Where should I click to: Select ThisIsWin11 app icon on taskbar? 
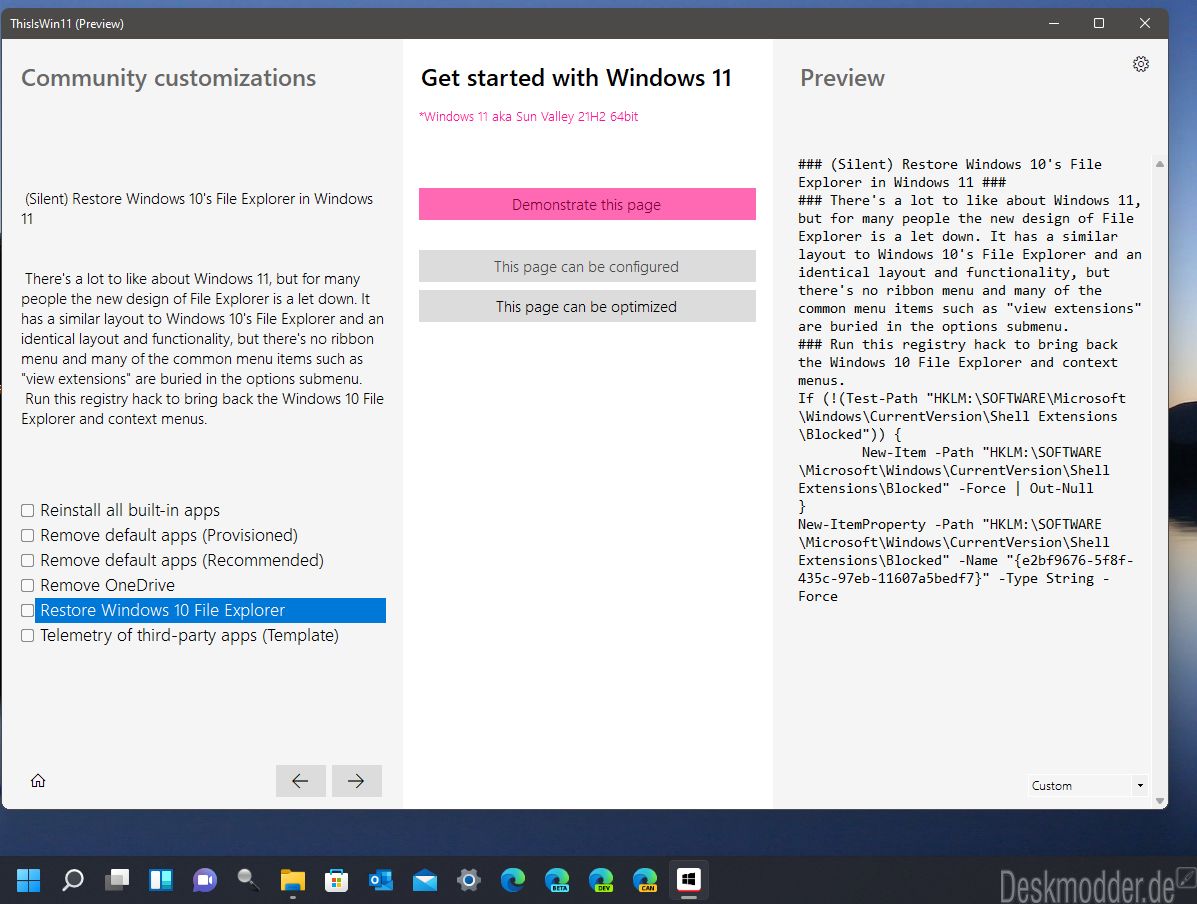[x=689, y=880]
